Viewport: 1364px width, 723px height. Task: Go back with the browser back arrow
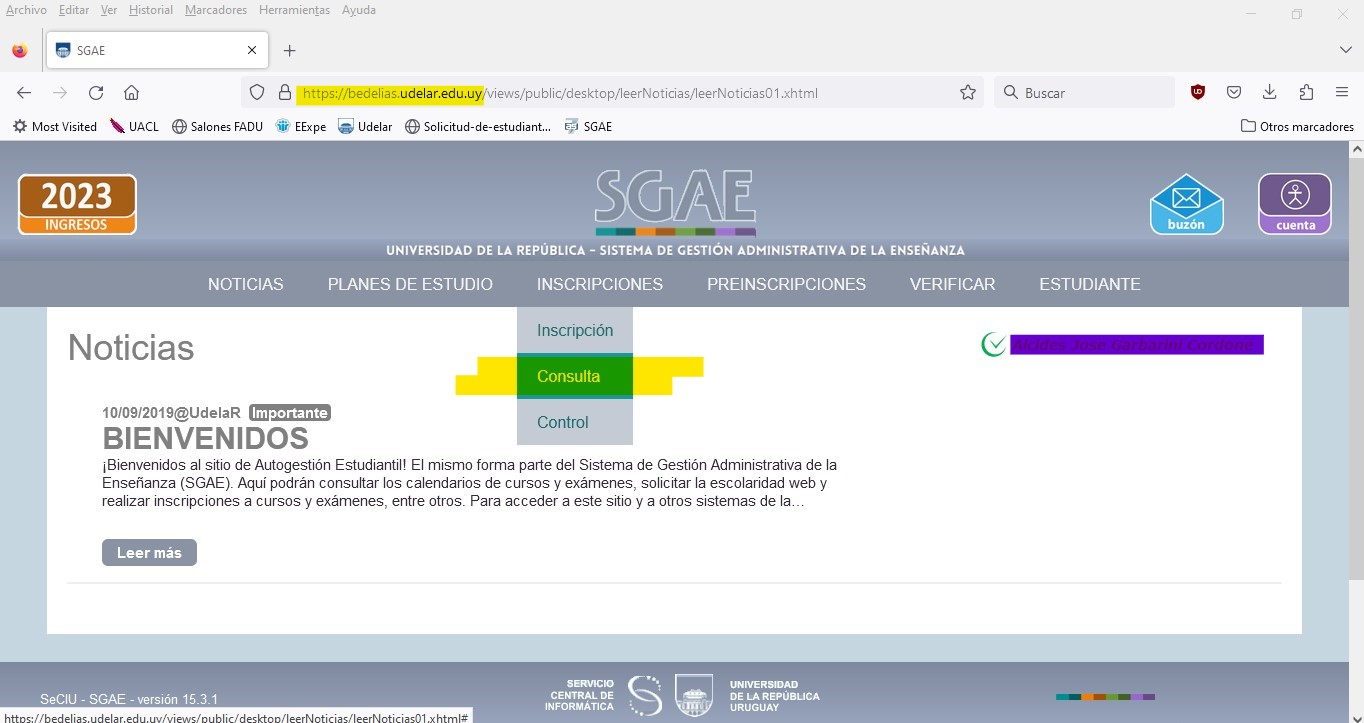(24, 93)
